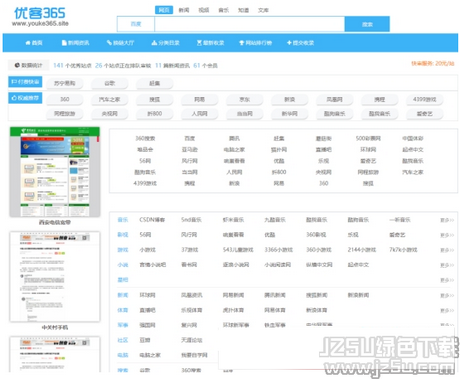Open the 折800 pill link
Image resolution: width=460 pixels, height=379 pixels.
155,114
